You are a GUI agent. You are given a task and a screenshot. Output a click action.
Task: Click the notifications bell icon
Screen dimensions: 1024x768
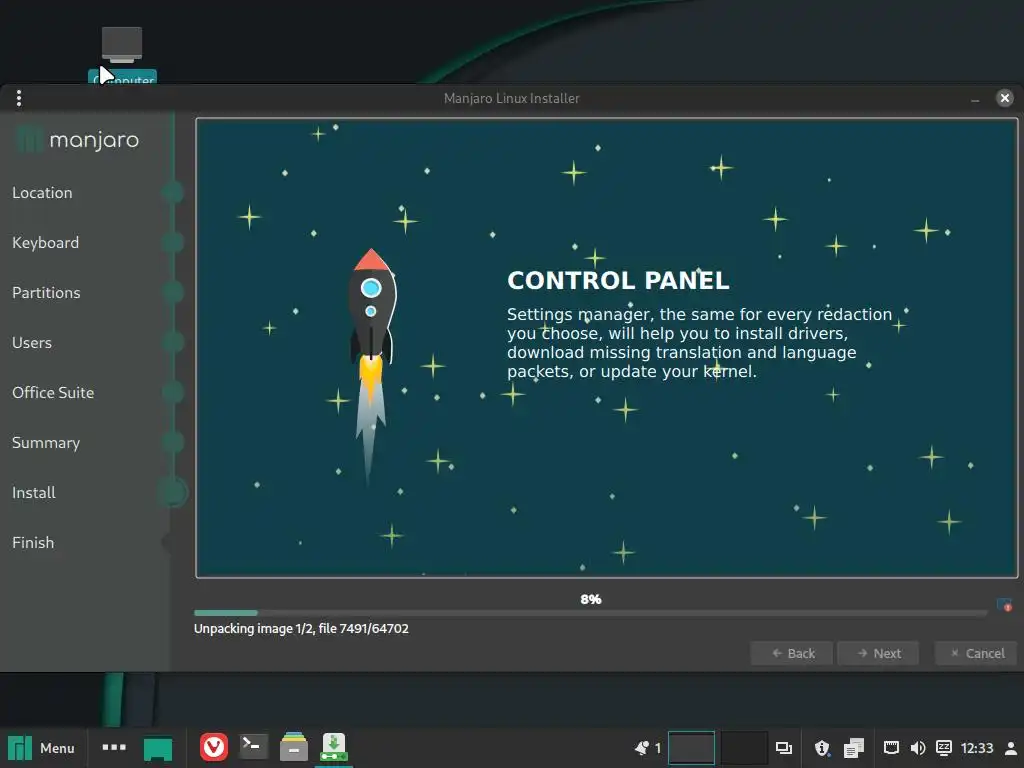click(643, 748)
